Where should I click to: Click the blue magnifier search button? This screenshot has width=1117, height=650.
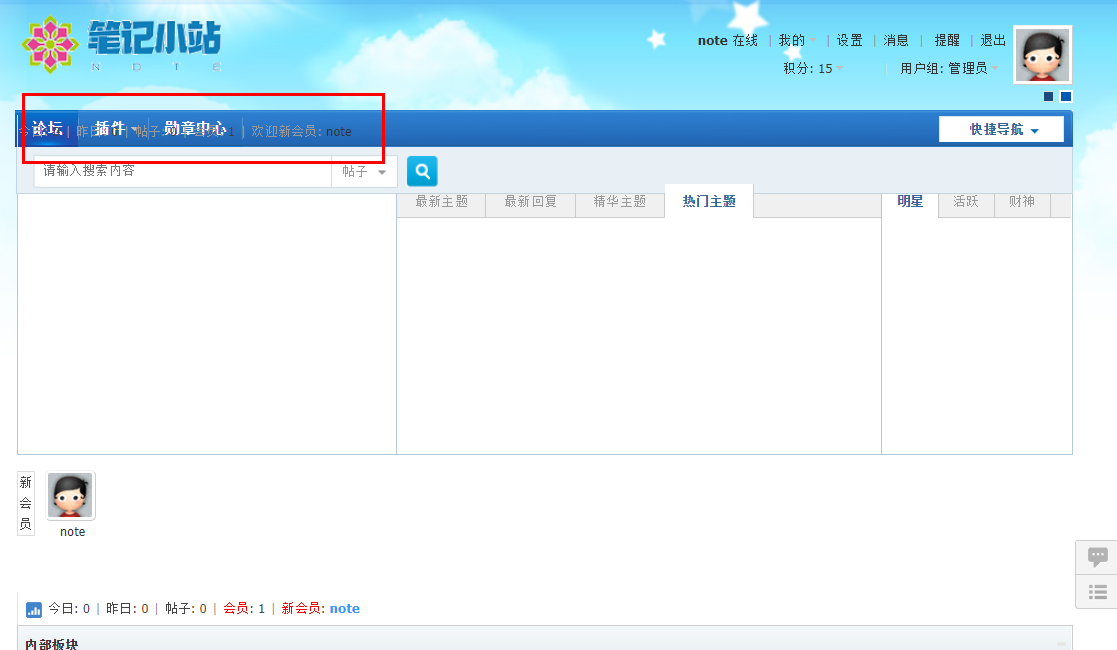pyautogui.click(x=422, y=171)
